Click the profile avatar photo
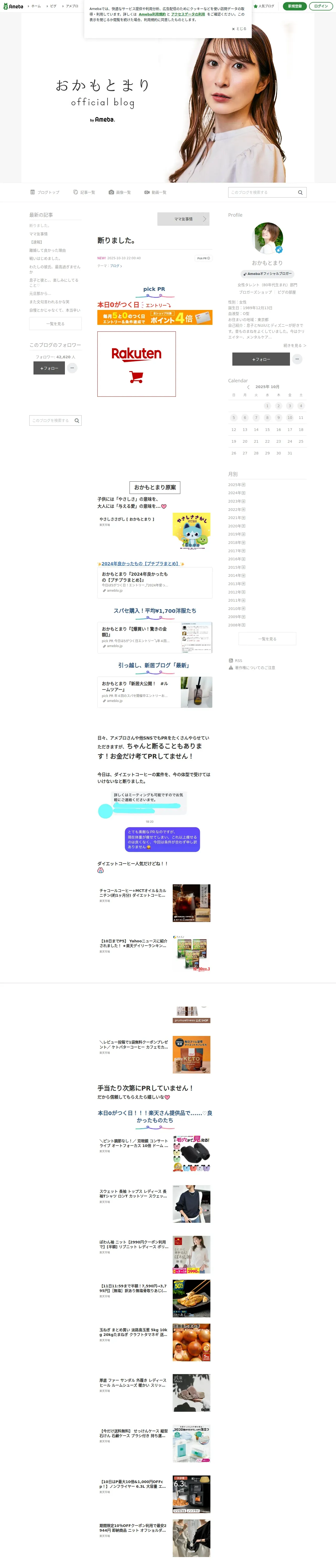Viewport: 336px width, 1568px height. tap(267, 238)
